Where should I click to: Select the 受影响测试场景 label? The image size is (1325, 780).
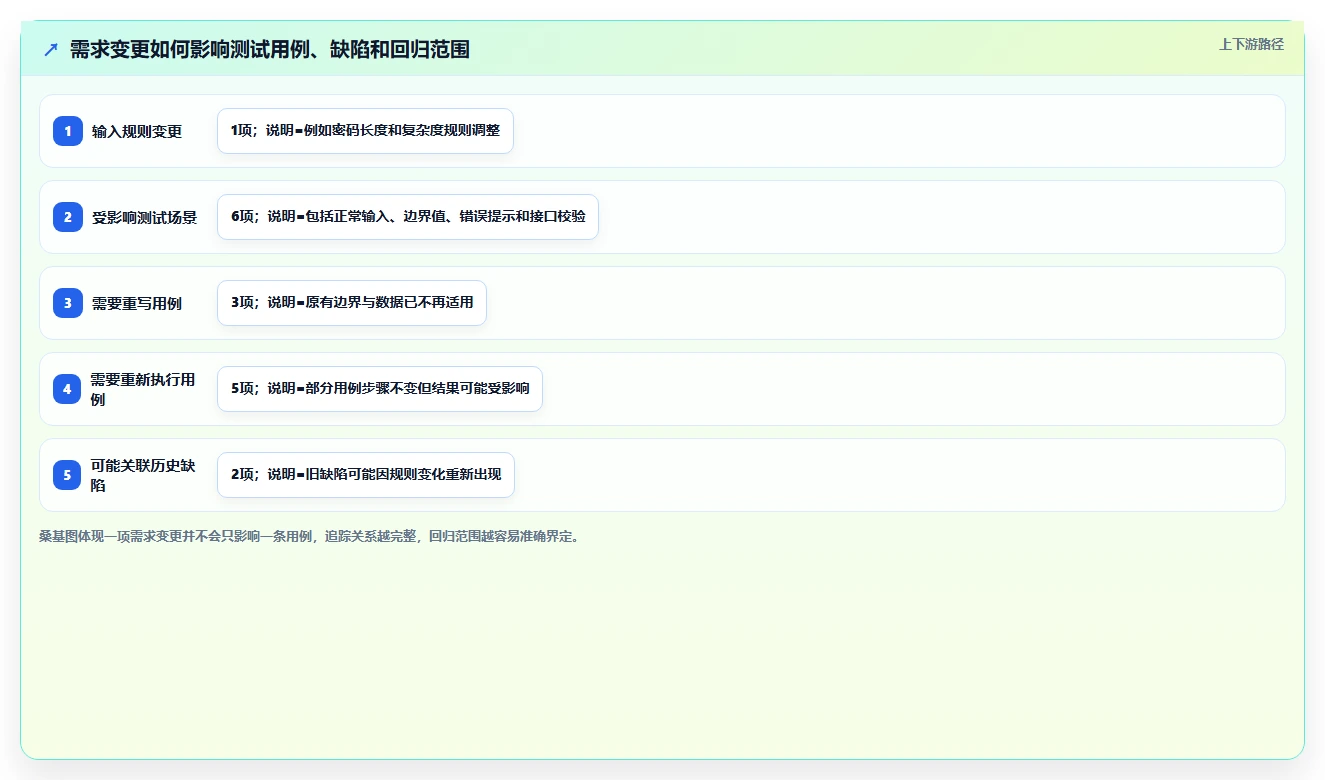pos(145,217)
